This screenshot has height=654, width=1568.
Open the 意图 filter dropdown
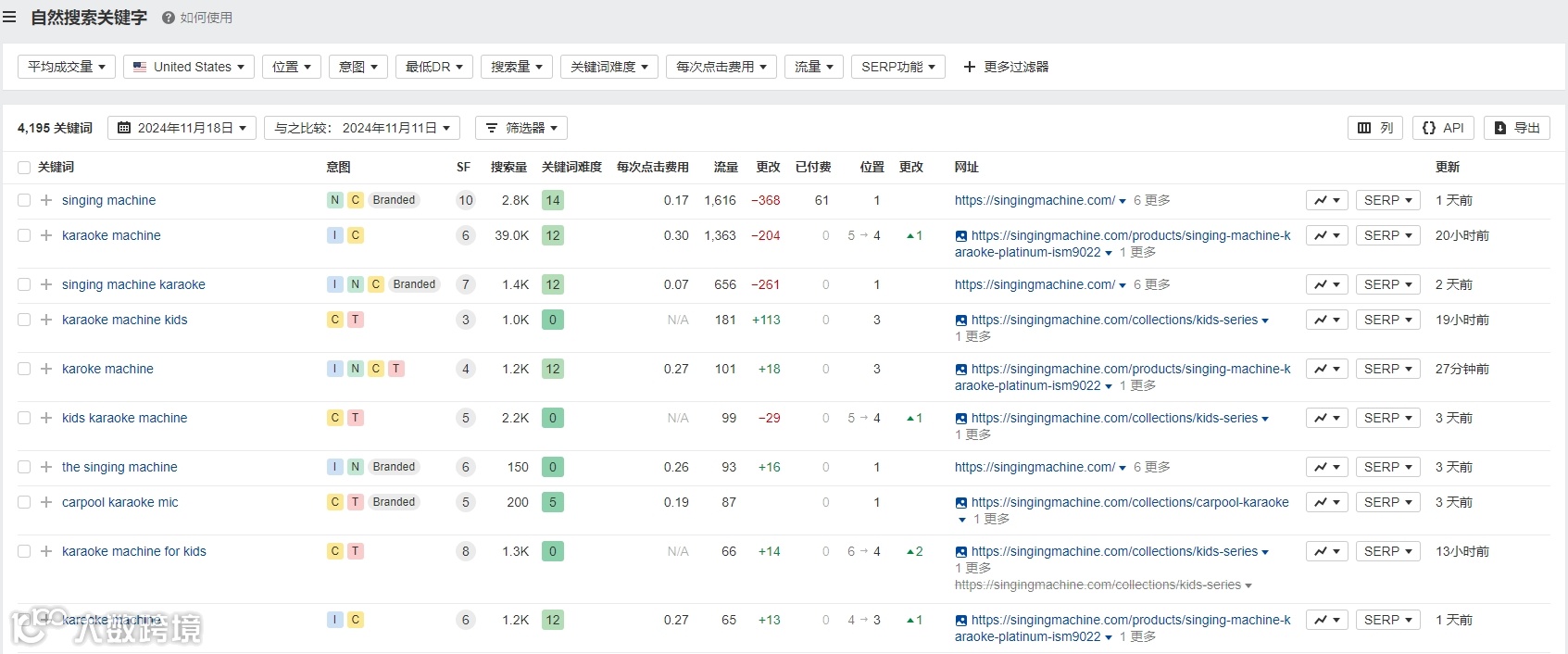[358, 67]
